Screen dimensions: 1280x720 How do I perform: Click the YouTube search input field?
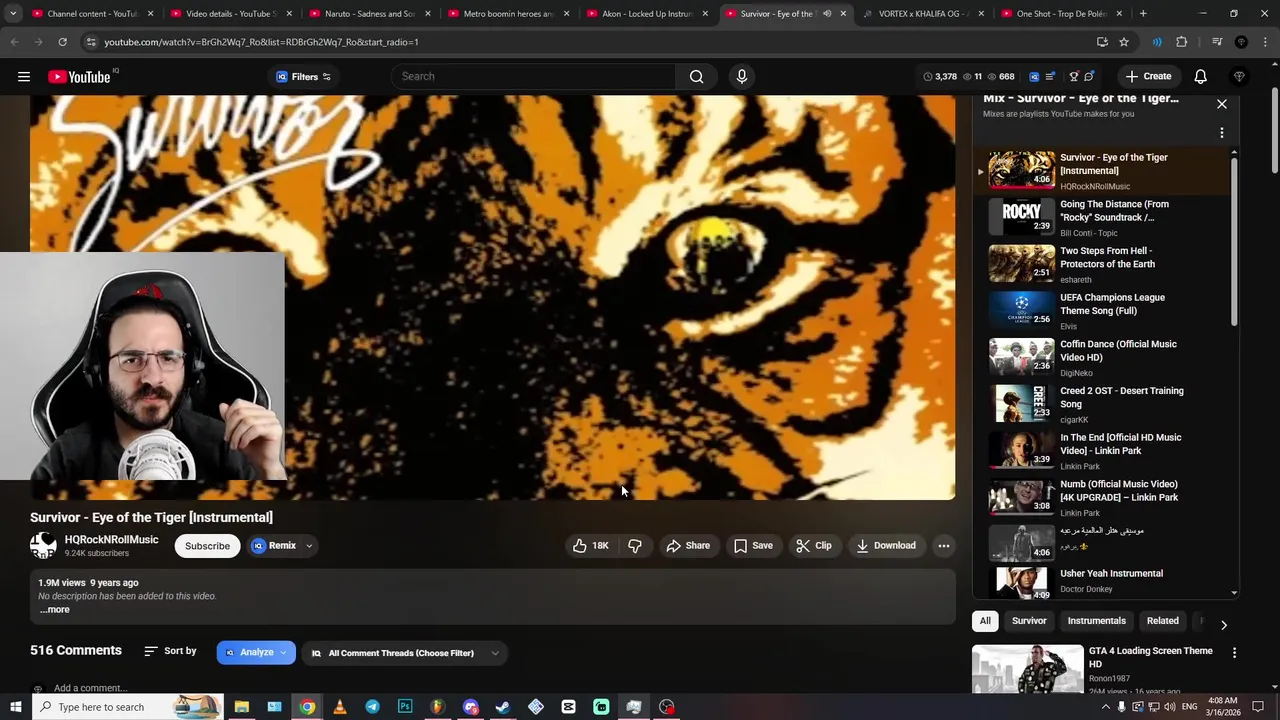(x=535, y=76)
